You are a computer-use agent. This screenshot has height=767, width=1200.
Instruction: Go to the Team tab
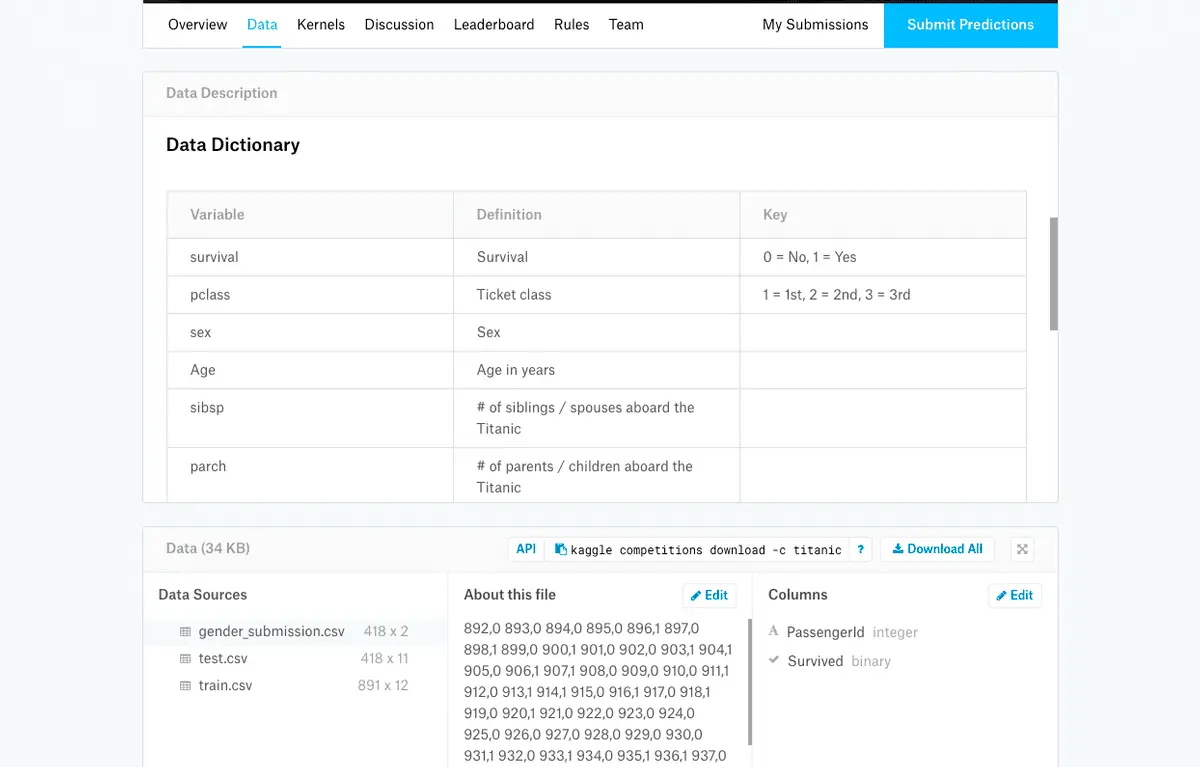tap(626, 24)
